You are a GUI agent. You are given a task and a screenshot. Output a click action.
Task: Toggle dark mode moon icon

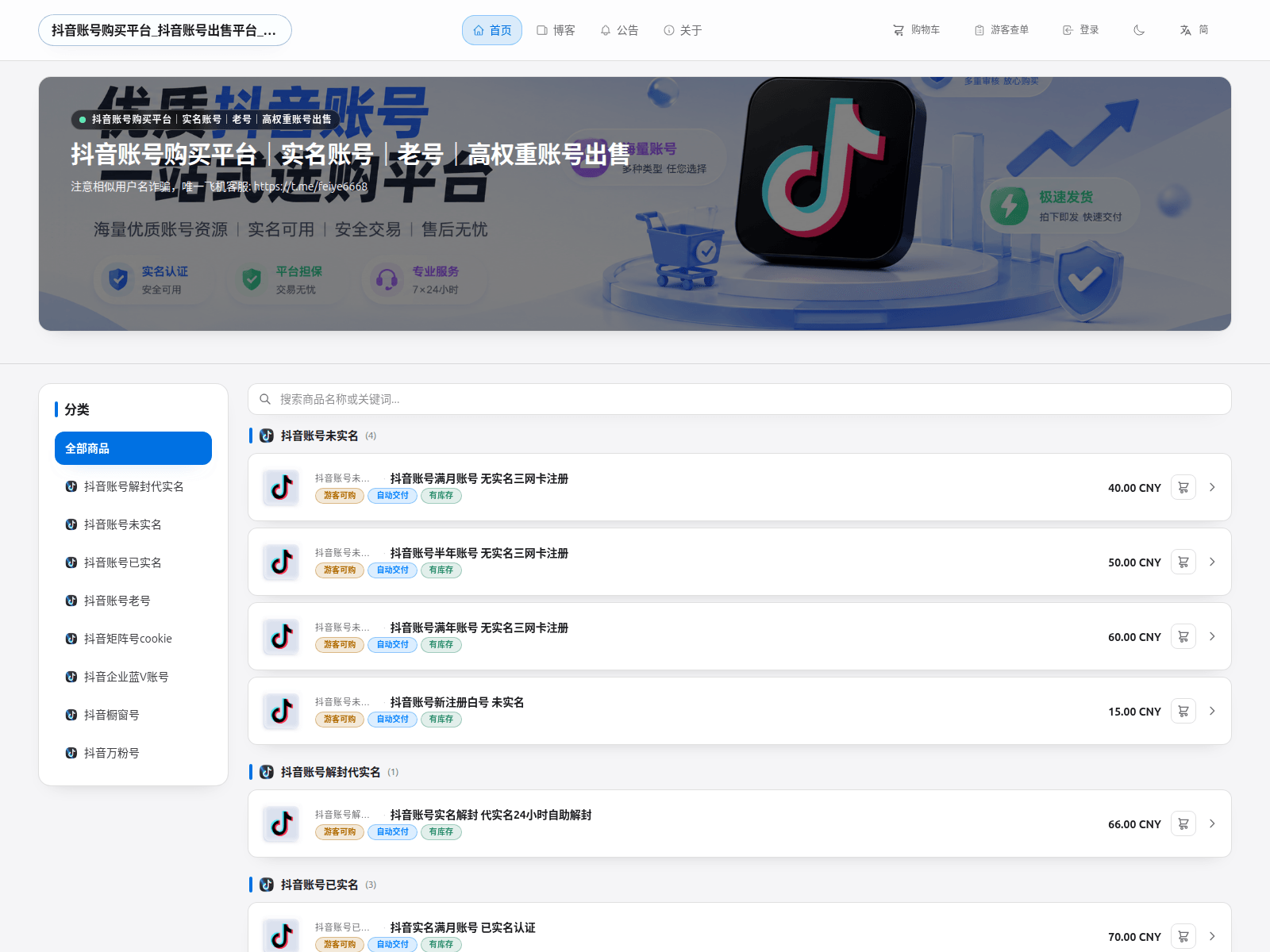(1139, 30)
